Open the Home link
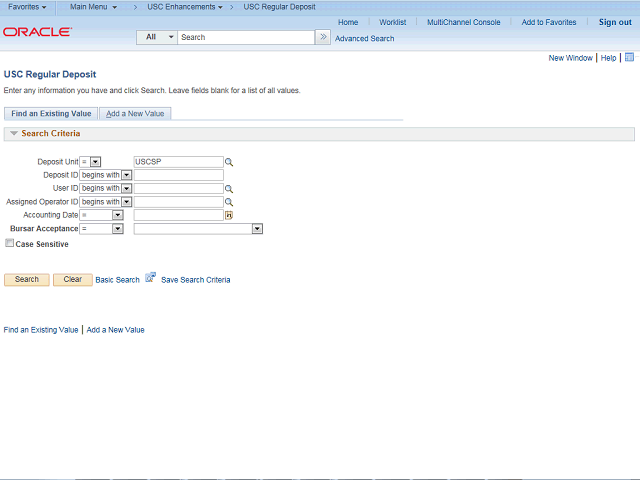640x480 pixels. pos(348,22)
